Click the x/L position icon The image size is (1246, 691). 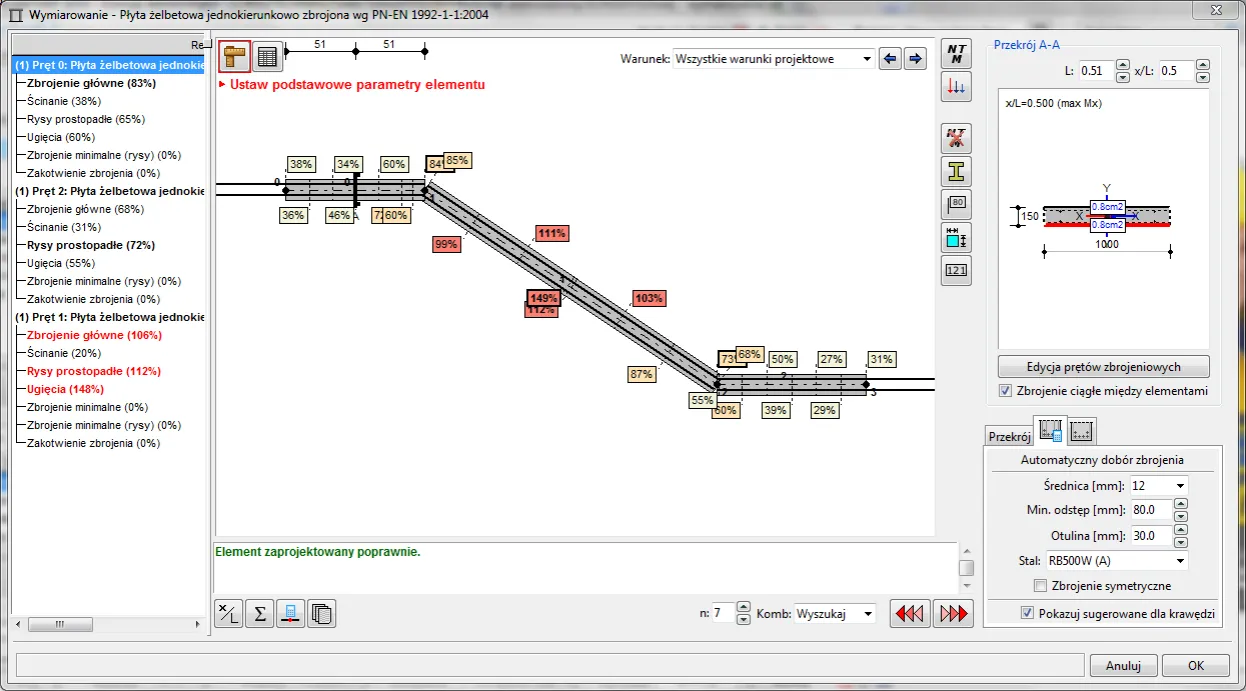coord(229,613)
